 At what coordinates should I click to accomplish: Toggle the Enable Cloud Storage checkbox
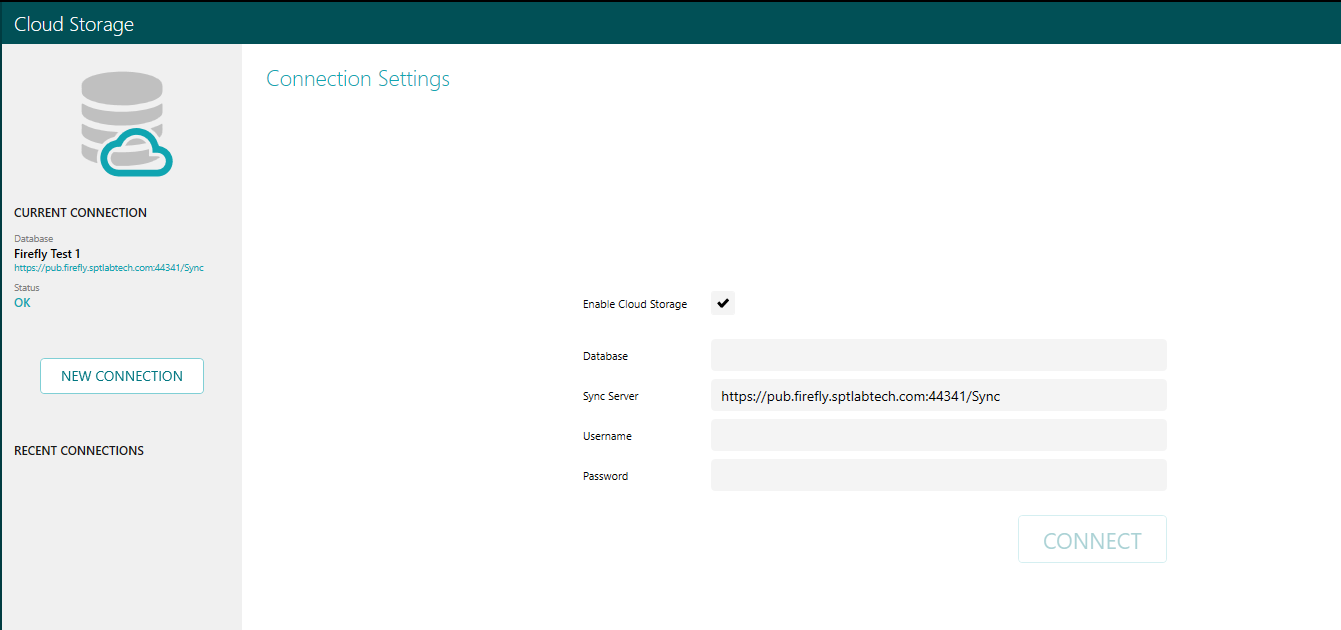tap(722, 303)
